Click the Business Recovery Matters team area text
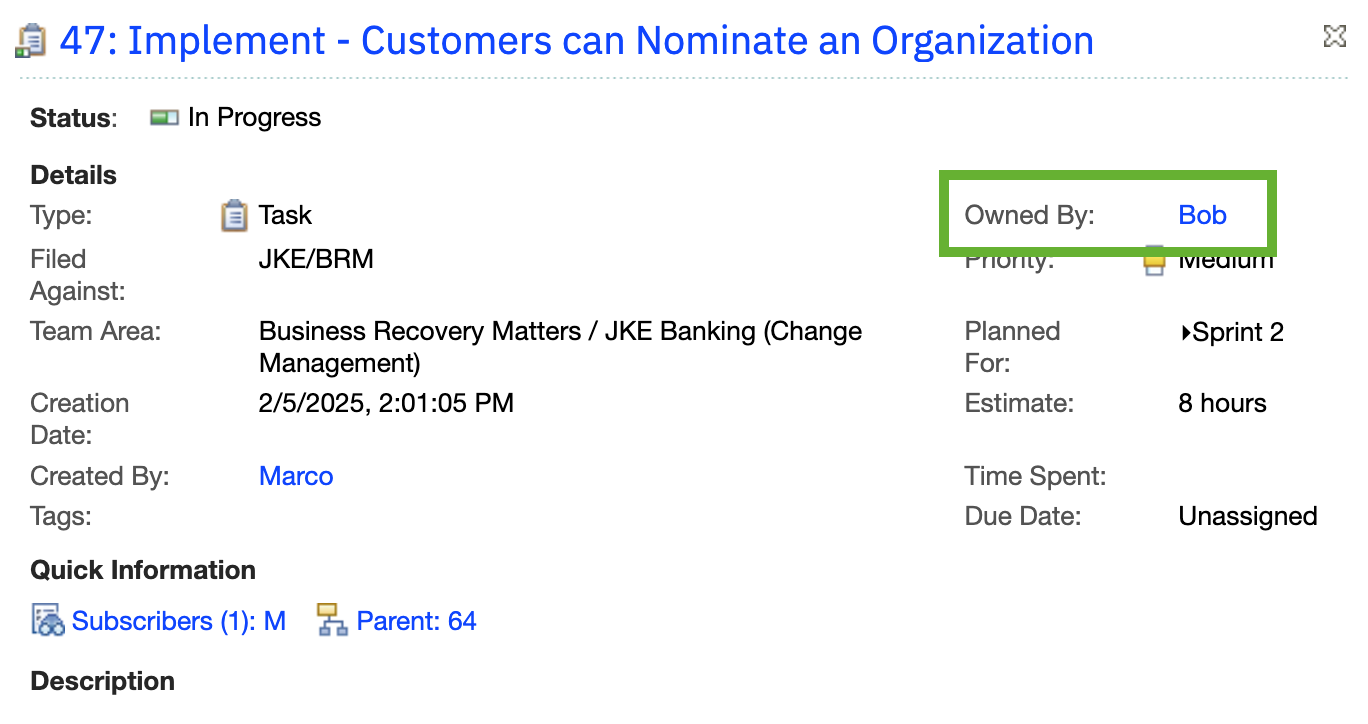 point(560,347)
